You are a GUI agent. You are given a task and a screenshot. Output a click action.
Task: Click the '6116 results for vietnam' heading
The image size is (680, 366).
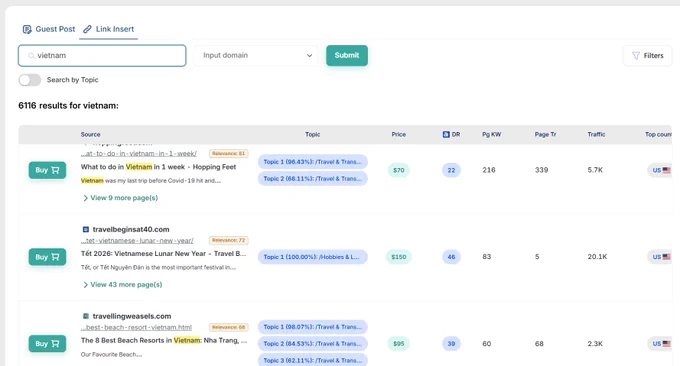(x=68, y=105)
